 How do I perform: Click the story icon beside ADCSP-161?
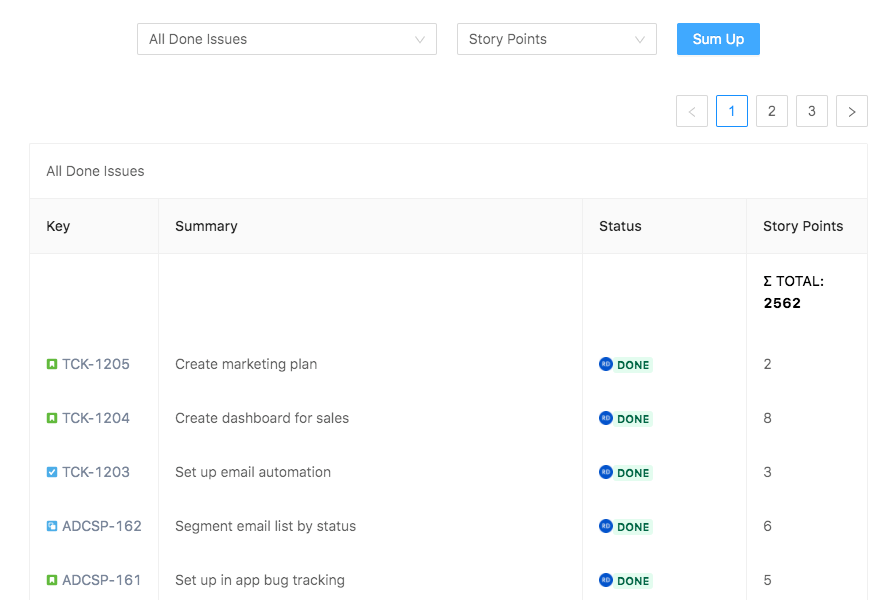(52, 580)
